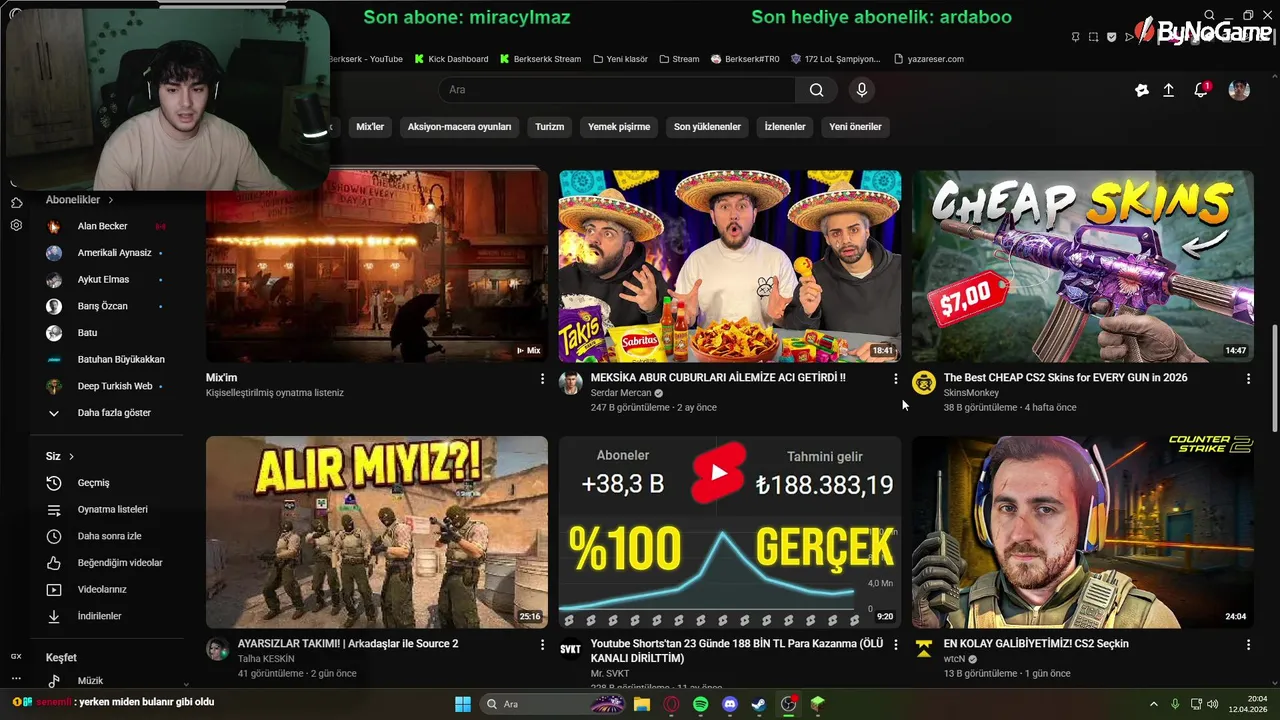
Task: Open options menu for Meksika Abur Cuburları video
Action: click(x=895, y=379)
